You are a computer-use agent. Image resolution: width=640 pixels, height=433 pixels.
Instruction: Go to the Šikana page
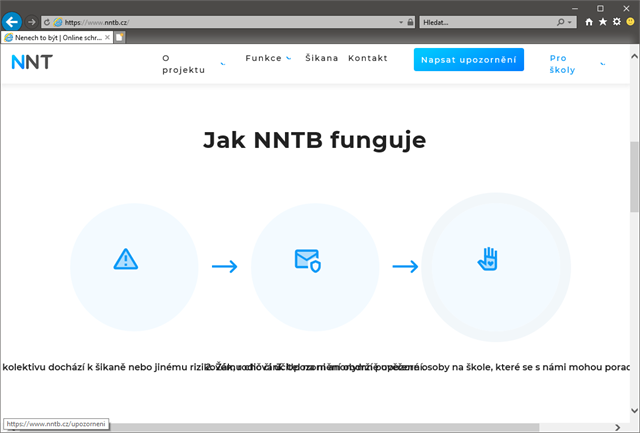(x=322, y=58)
